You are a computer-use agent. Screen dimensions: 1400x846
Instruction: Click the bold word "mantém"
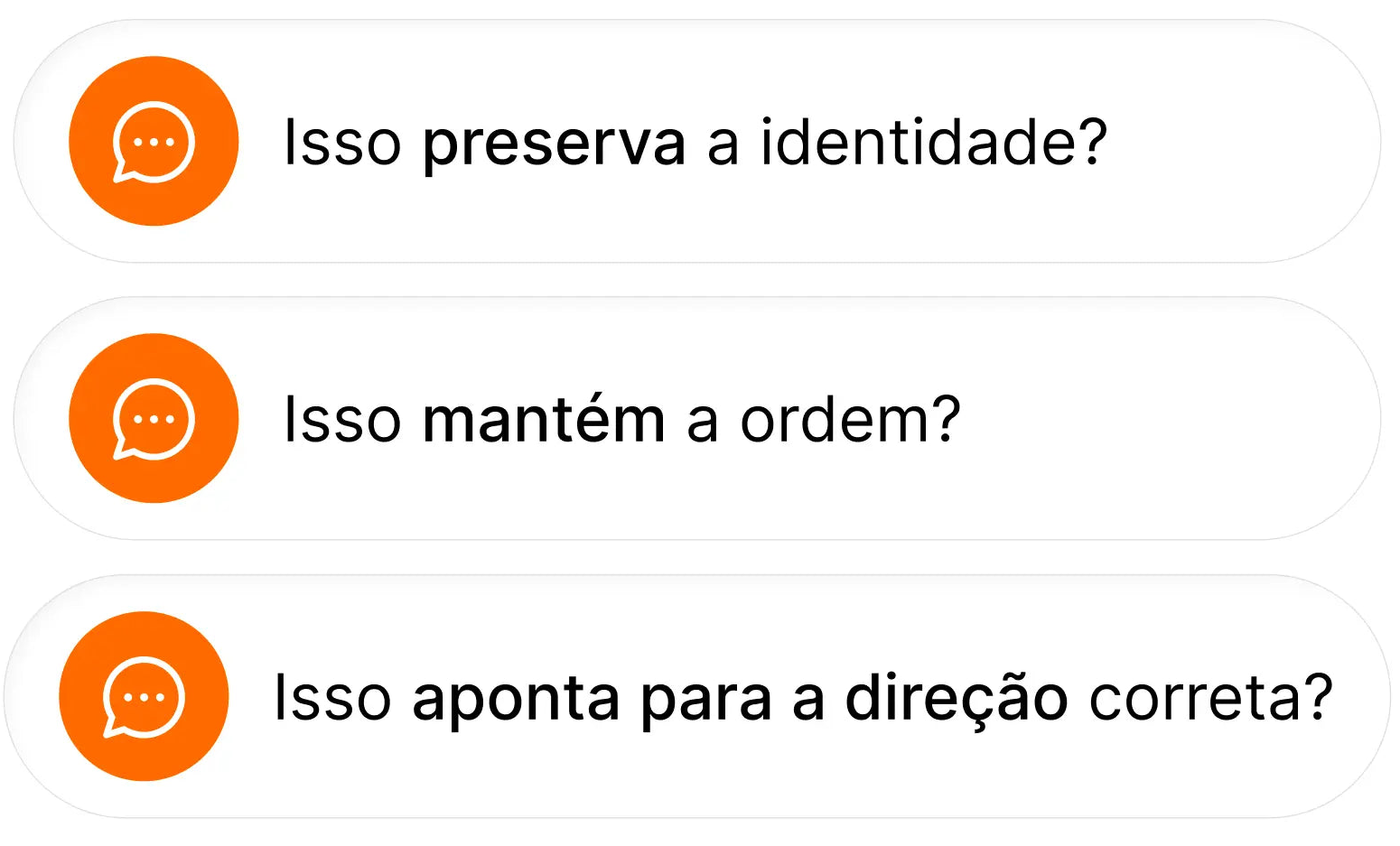544,420
